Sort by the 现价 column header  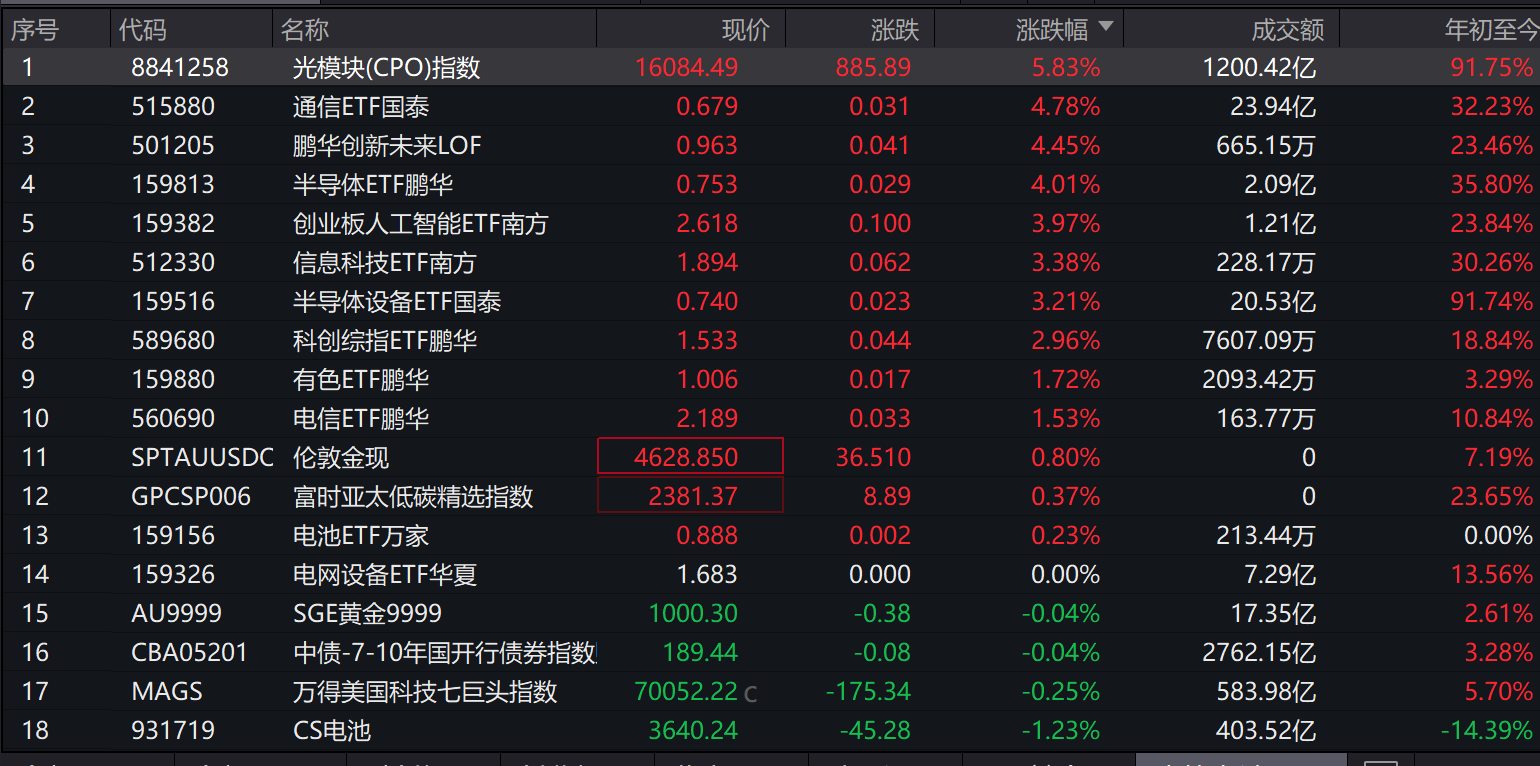pyautogui.click(x=746, y=30)
